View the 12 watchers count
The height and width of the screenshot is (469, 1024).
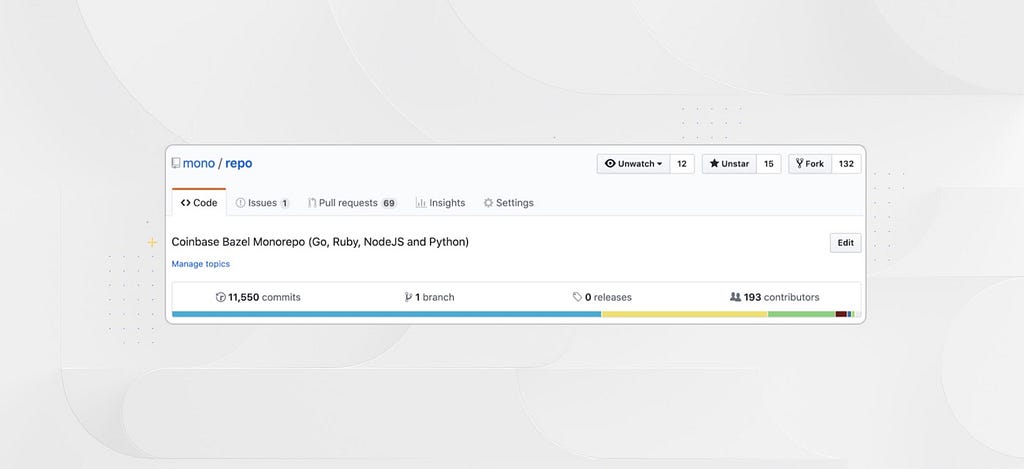682,164
